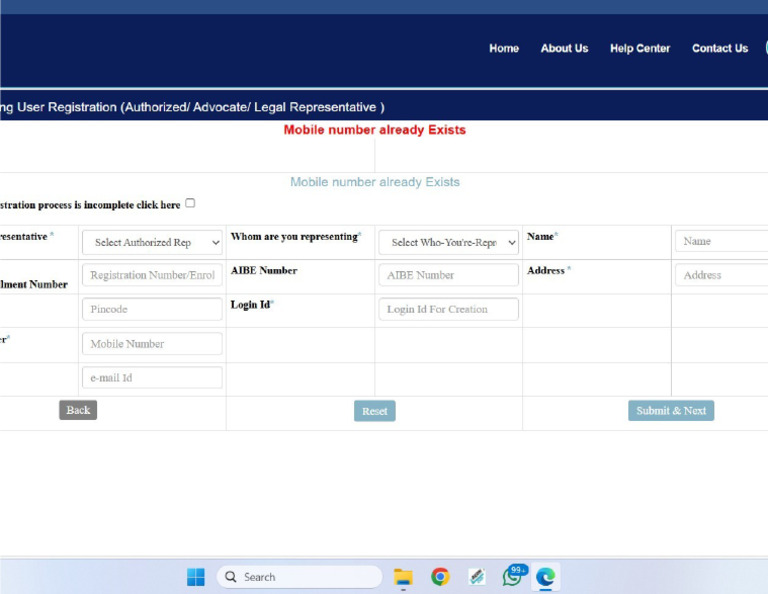Open File Explorer from taskbar
This screenshot has width=768, height=594.
coord(403,577)
